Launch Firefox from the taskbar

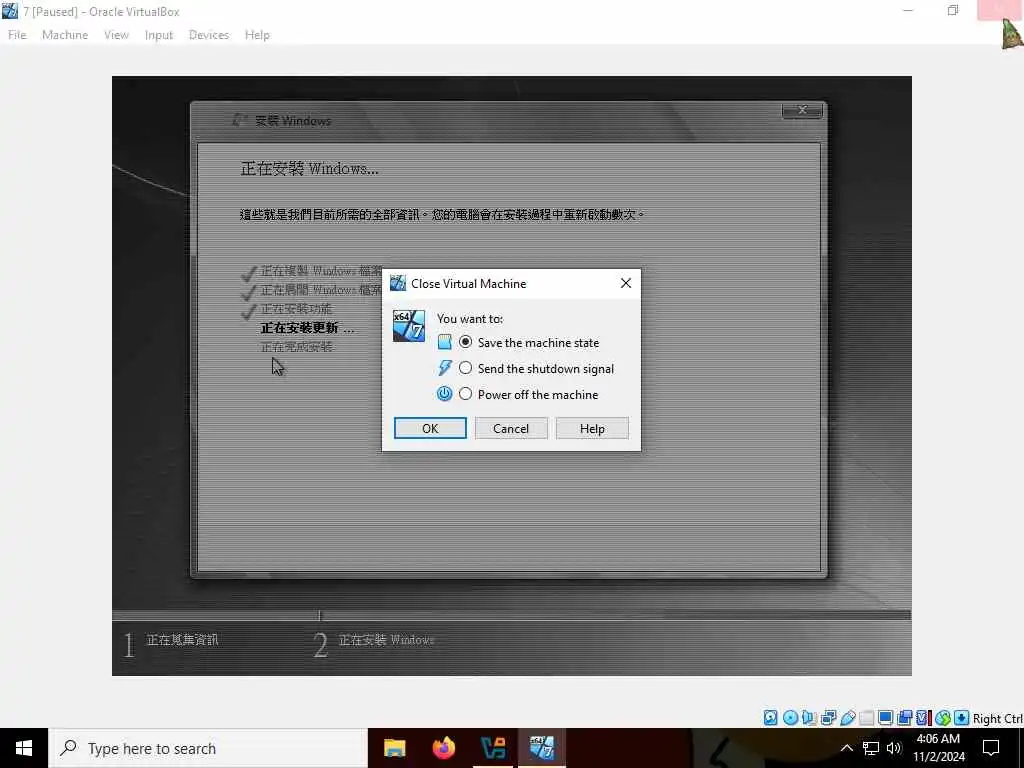(444, 748)
